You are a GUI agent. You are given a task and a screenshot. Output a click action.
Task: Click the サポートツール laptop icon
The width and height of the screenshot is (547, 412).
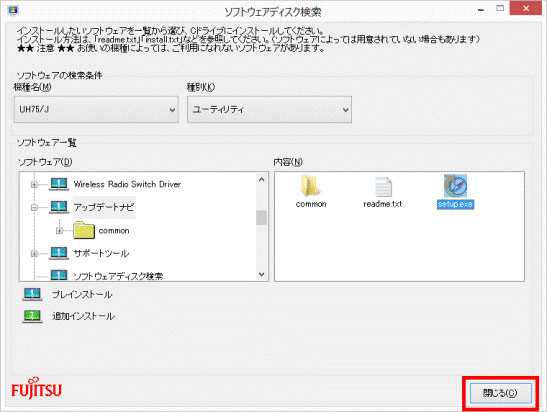(59, 253)
